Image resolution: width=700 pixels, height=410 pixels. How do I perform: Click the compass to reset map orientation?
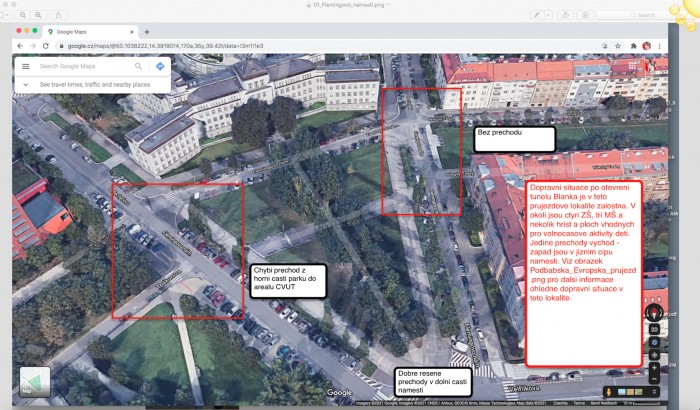(654, 313)
